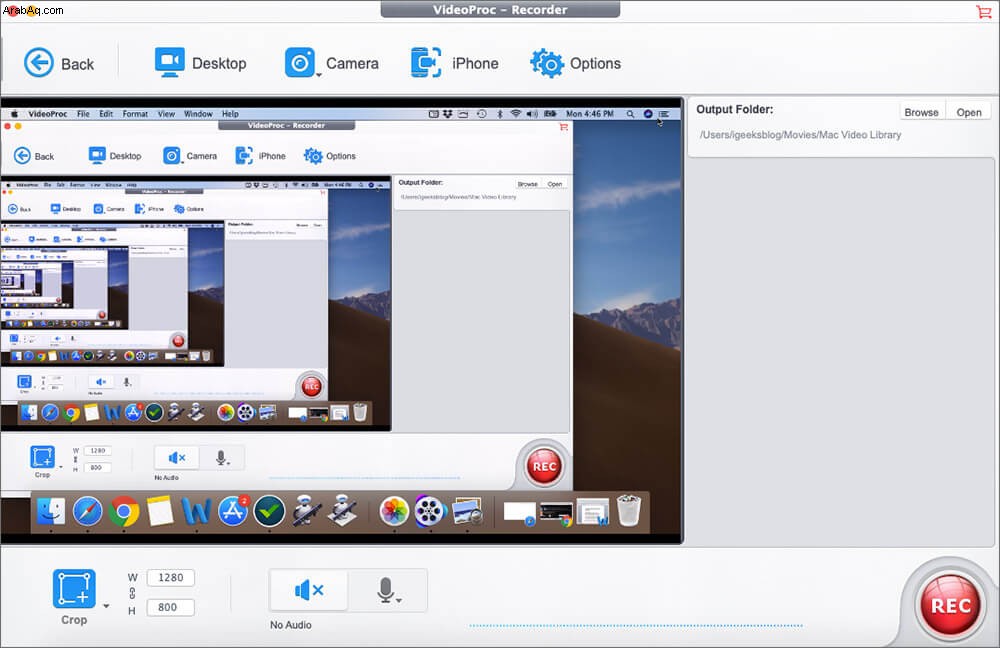Viewport: 1000px width, 648px height.
Task: Click the Open output folder button
Action: coord(969,112)
